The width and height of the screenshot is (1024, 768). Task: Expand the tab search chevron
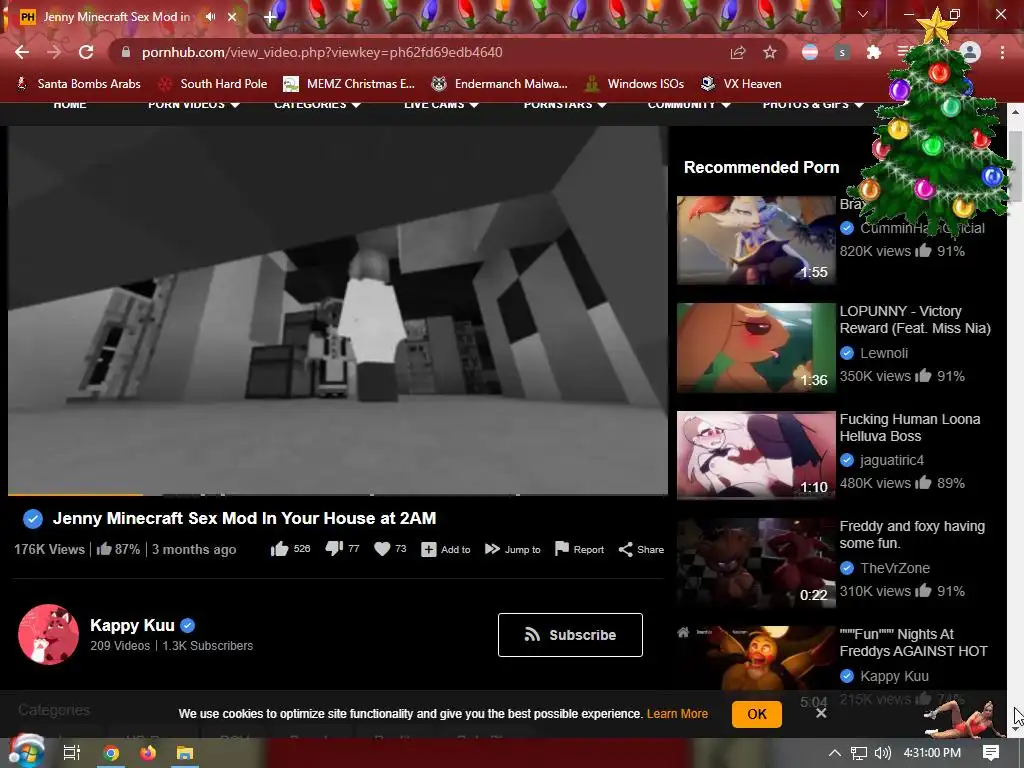[863, 14]
